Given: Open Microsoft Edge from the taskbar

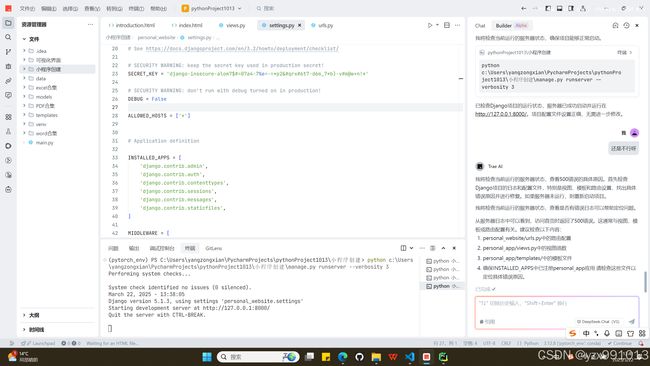Looking at the screenshot, I should (342, 356).
